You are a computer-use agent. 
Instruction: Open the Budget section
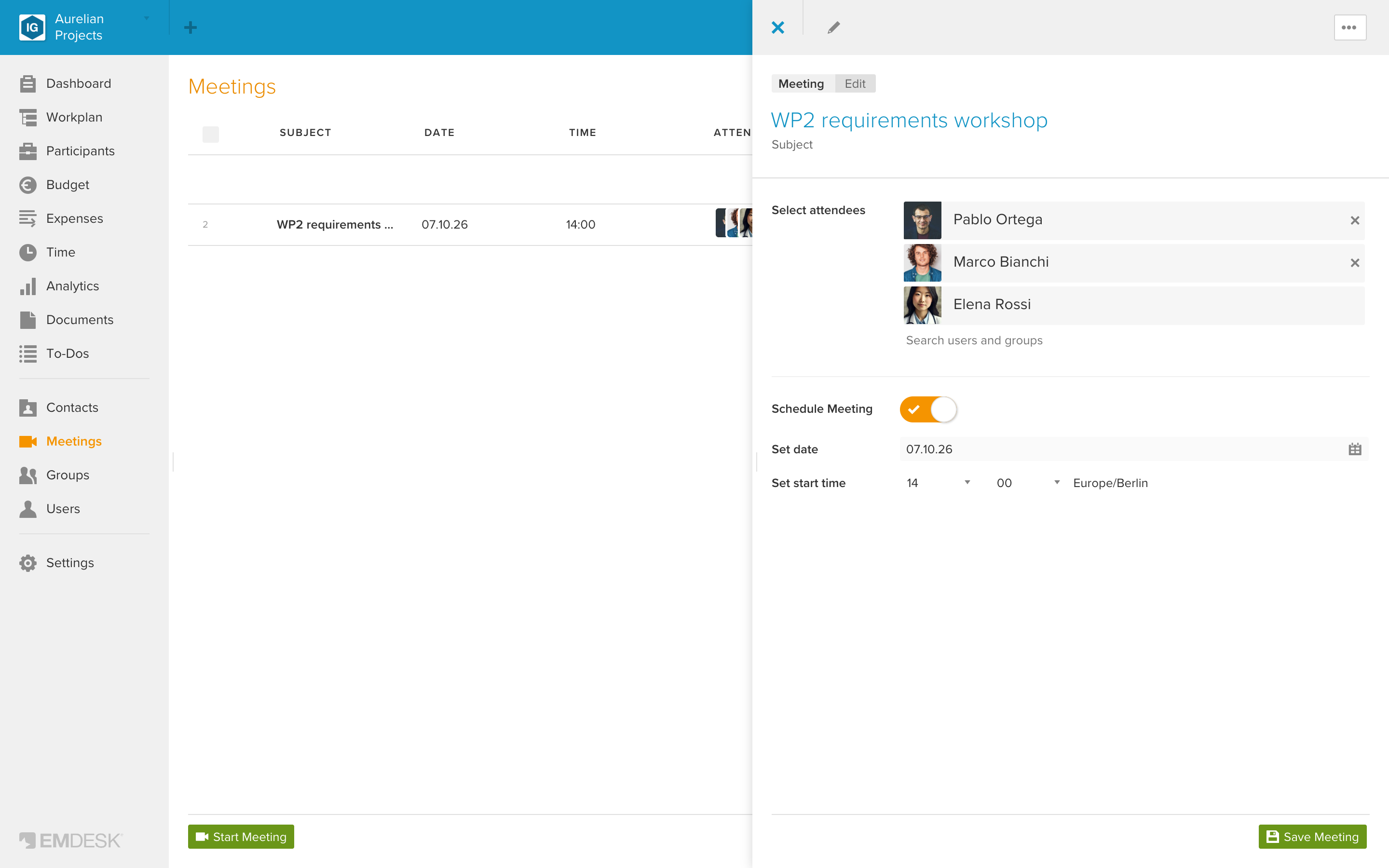tap(54, 185)
